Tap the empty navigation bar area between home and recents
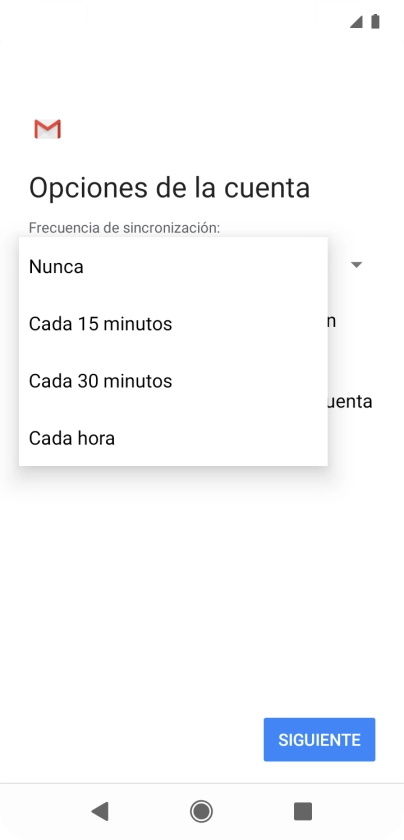 click(253, 812)
